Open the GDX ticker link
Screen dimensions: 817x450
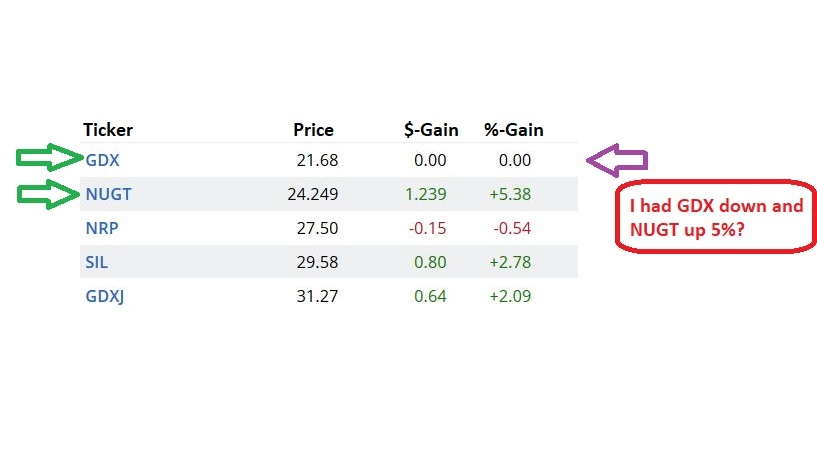pos(103,160)
